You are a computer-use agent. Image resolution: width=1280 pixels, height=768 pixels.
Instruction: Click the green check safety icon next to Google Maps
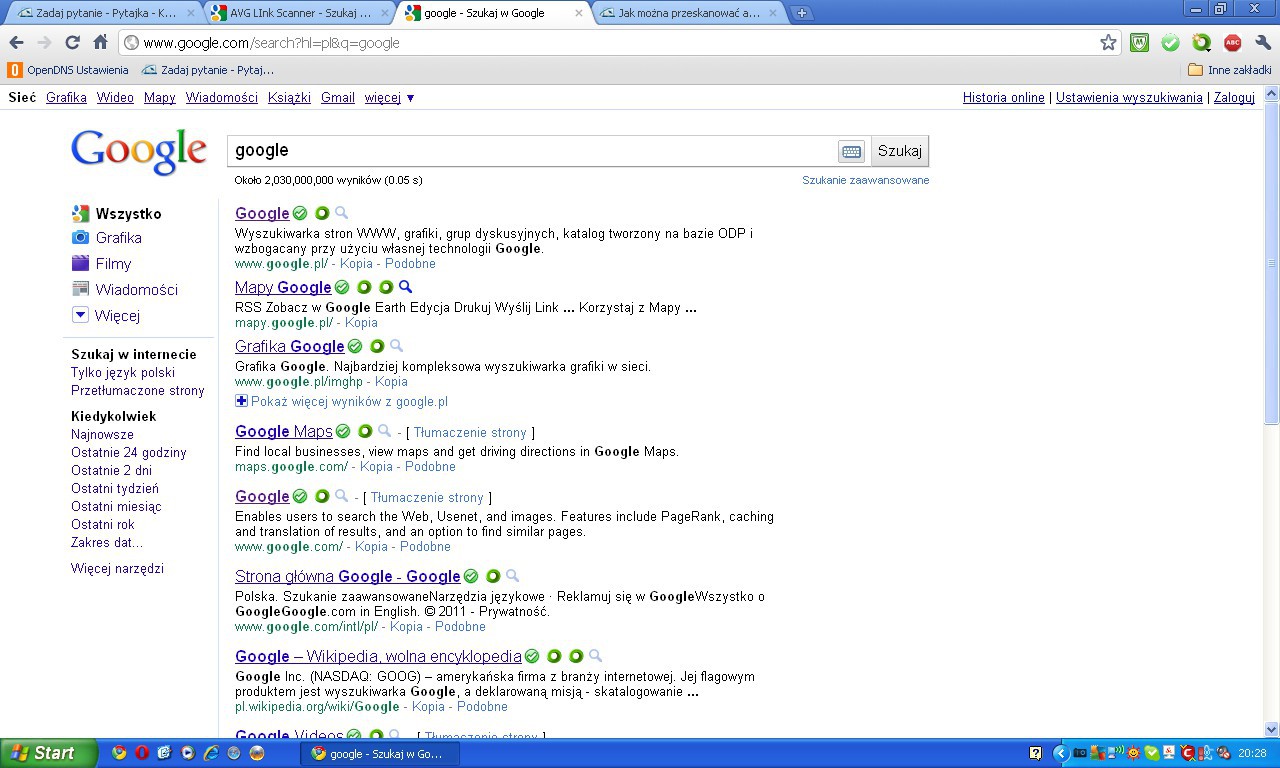pos(343,432)
